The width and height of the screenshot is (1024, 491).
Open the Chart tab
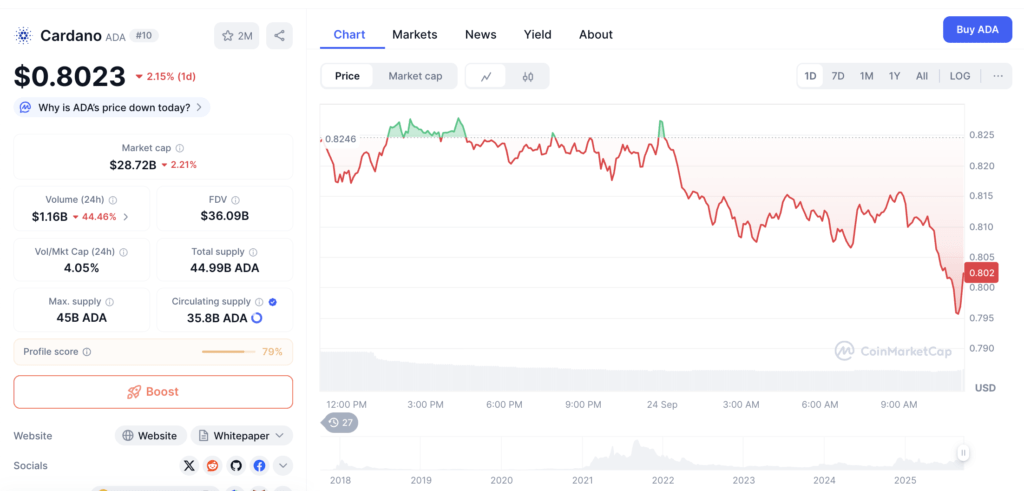pyautogui.click(x=349, y=35)
